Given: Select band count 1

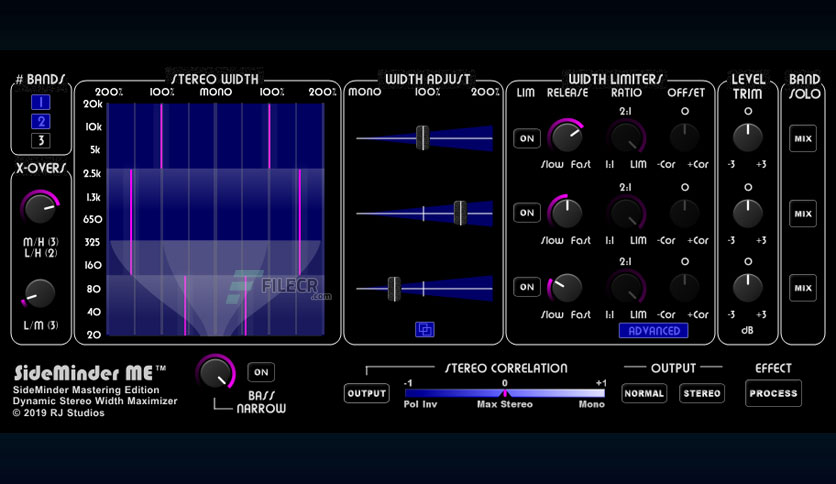Looking at the screenshot, I should pos(41,102).
